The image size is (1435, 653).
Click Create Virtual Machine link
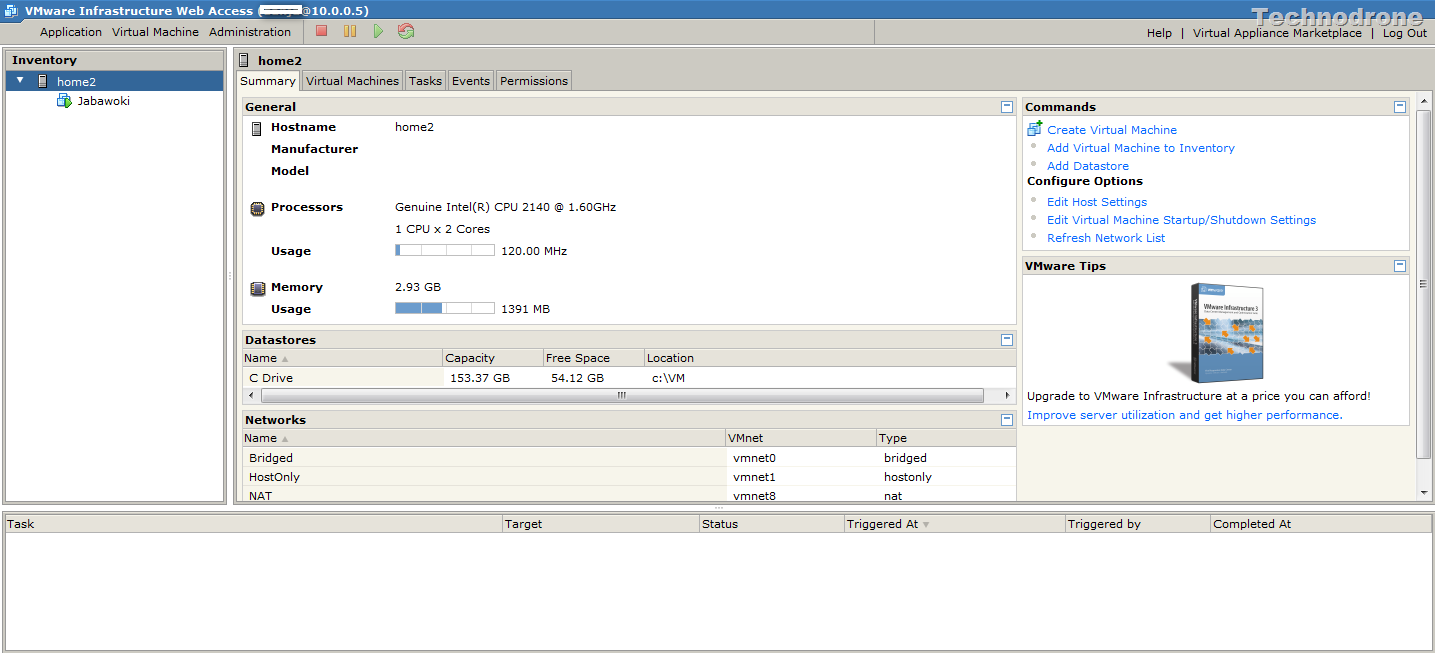[1112, 130]
